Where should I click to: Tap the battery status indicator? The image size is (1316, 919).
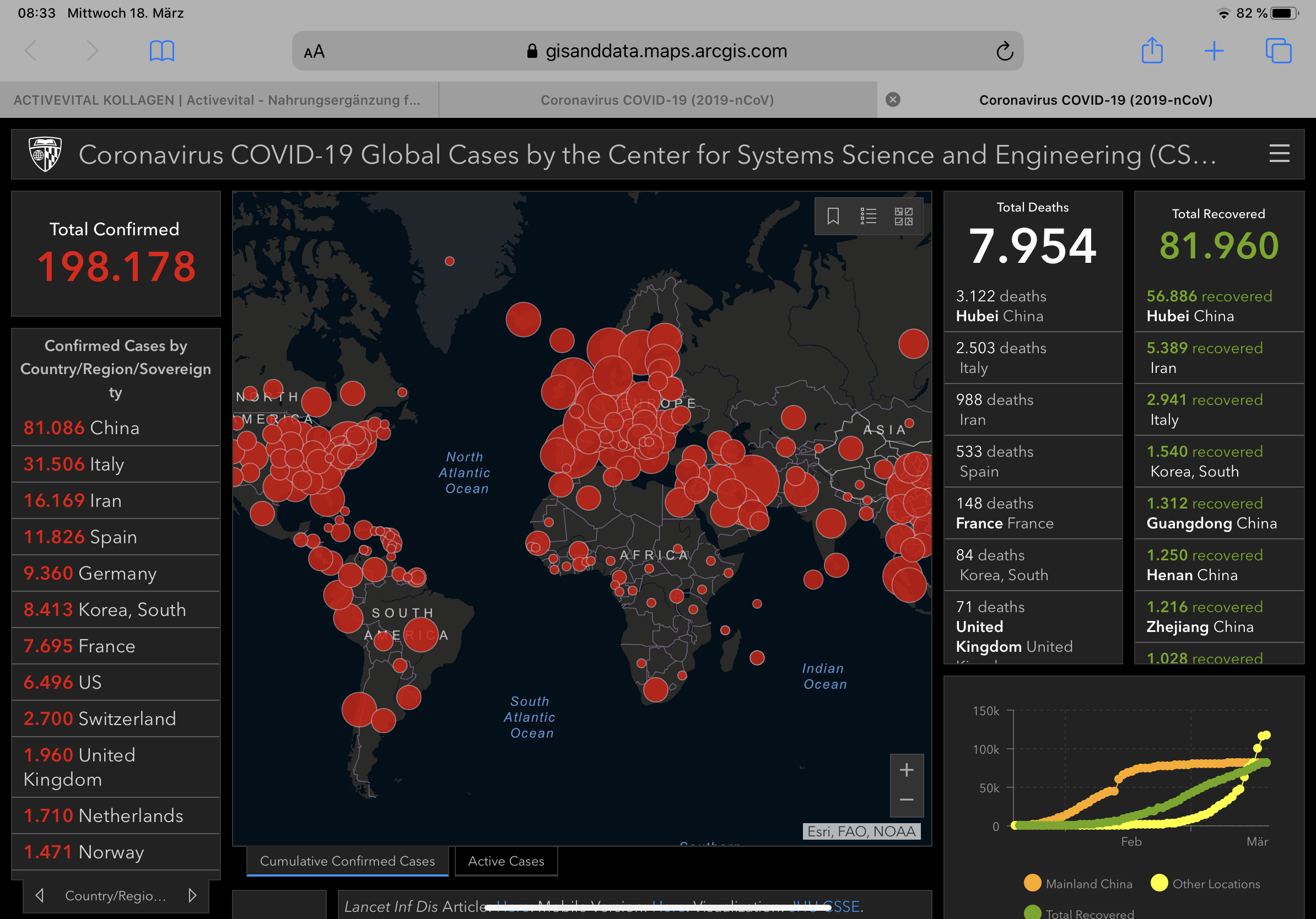pos(1284,13)
